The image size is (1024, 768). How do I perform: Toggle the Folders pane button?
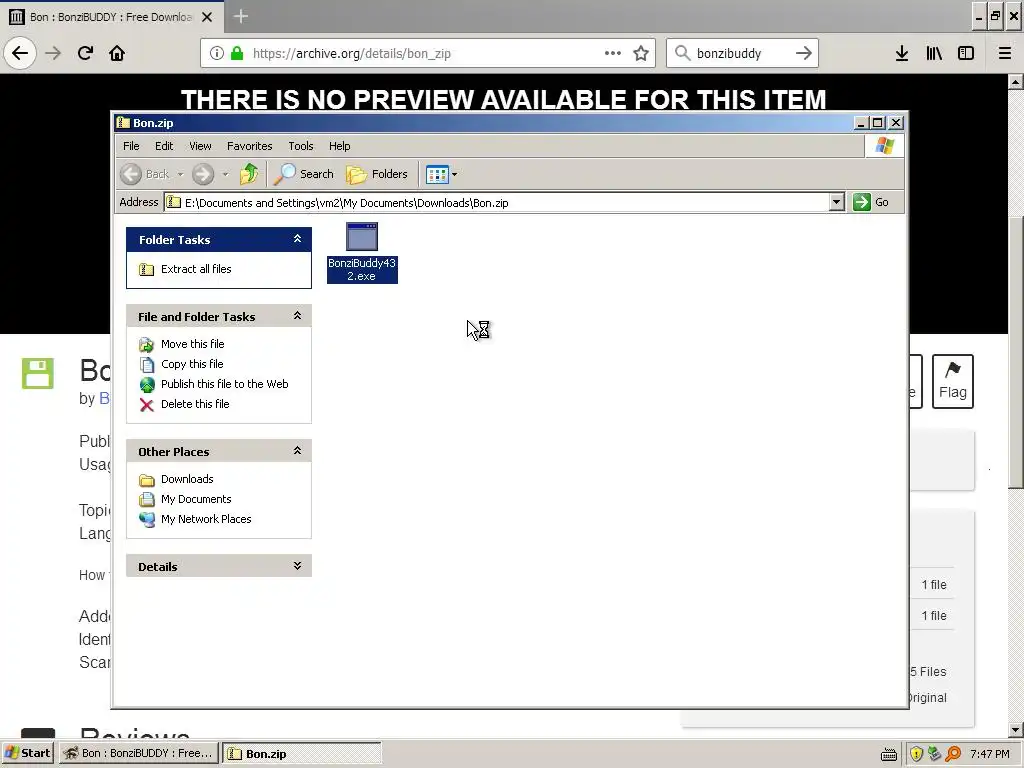click(377, 174)
